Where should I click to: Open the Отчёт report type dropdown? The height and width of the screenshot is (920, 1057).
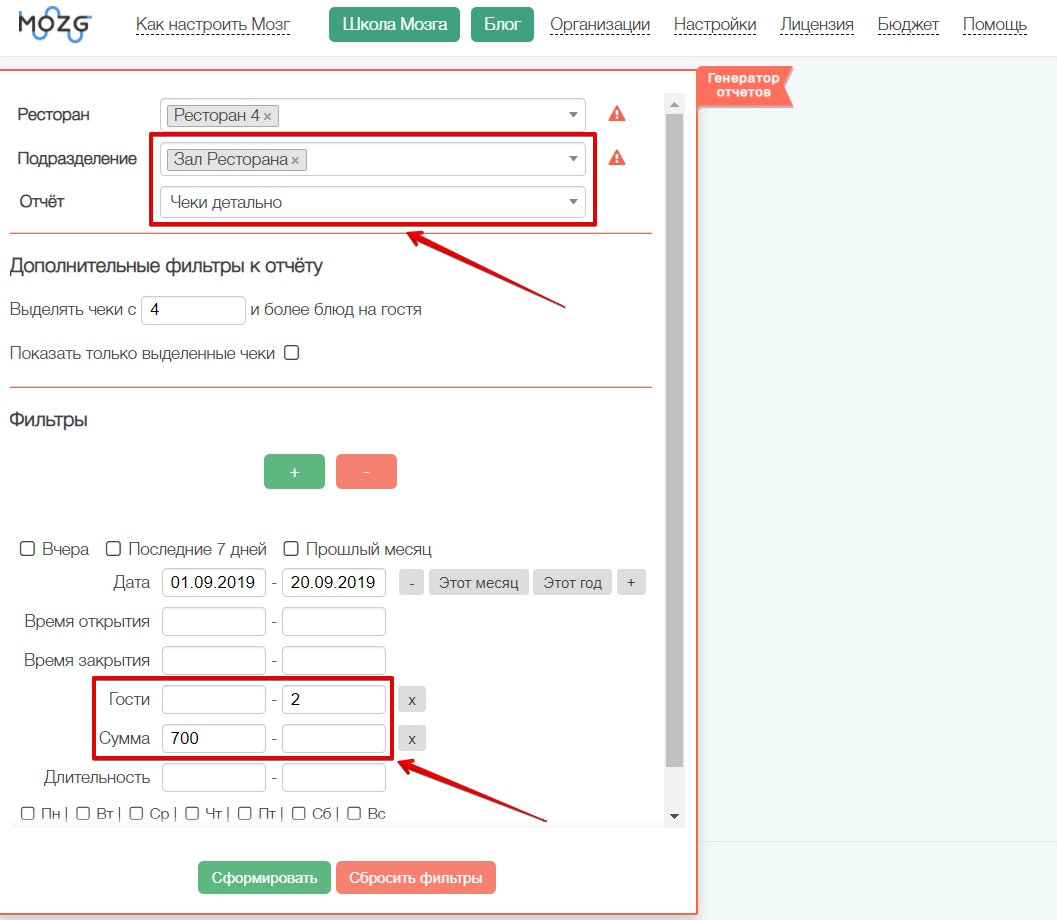(x=573, y=202)
